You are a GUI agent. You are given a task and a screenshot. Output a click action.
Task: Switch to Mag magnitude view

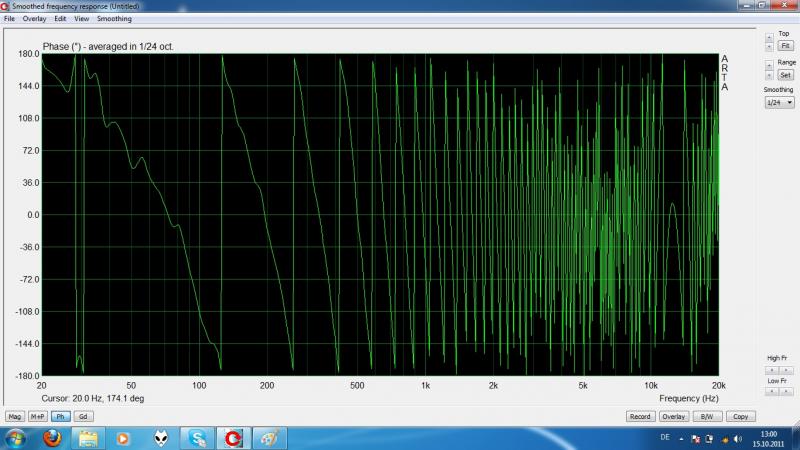[15, 416]
